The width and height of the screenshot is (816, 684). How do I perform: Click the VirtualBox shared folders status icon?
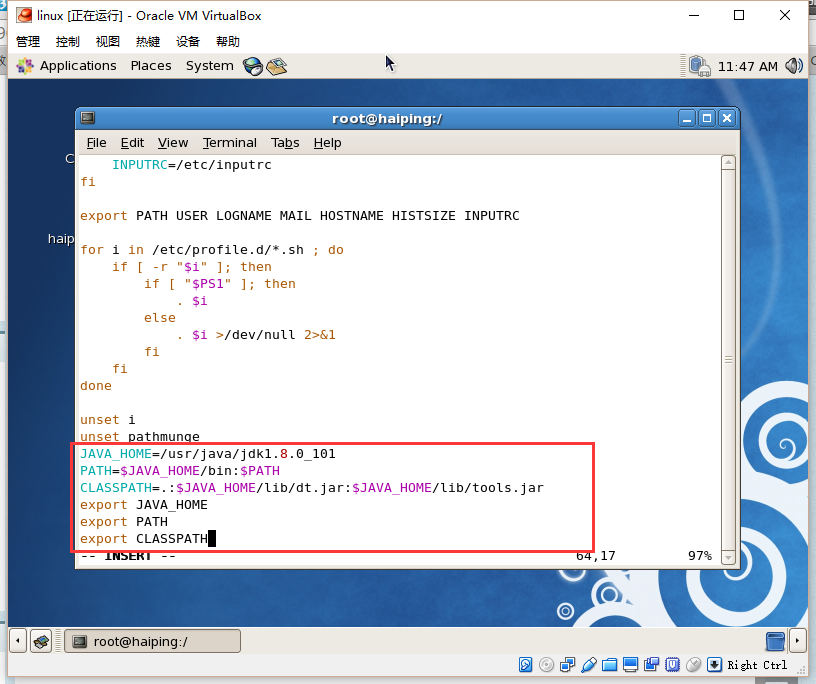[609, 665]
